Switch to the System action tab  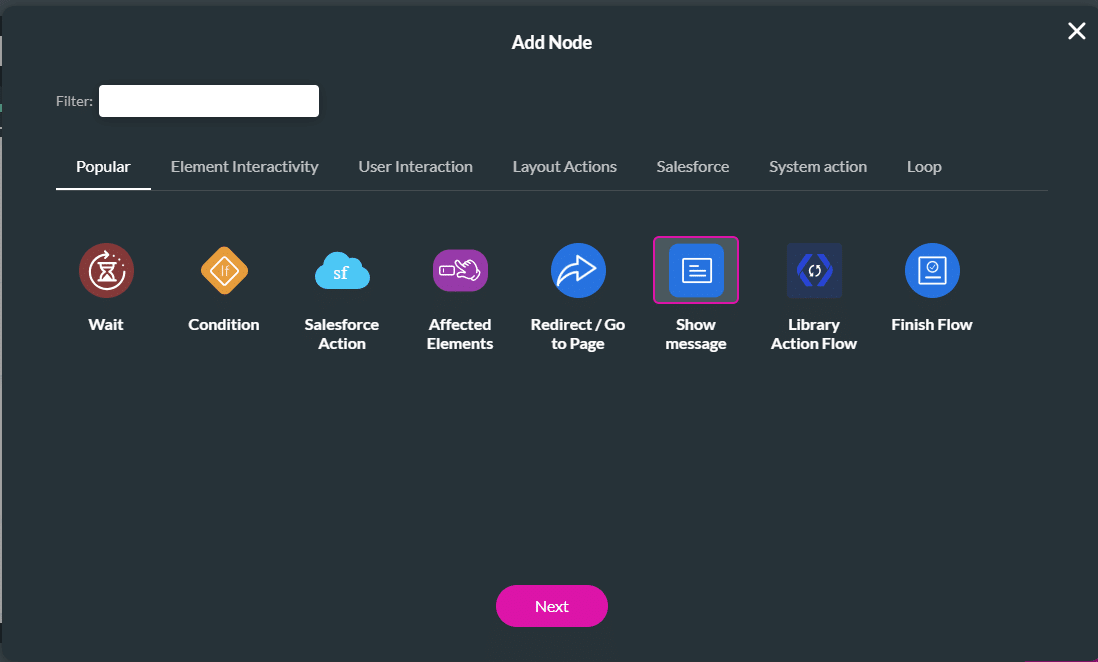[818, 167]
